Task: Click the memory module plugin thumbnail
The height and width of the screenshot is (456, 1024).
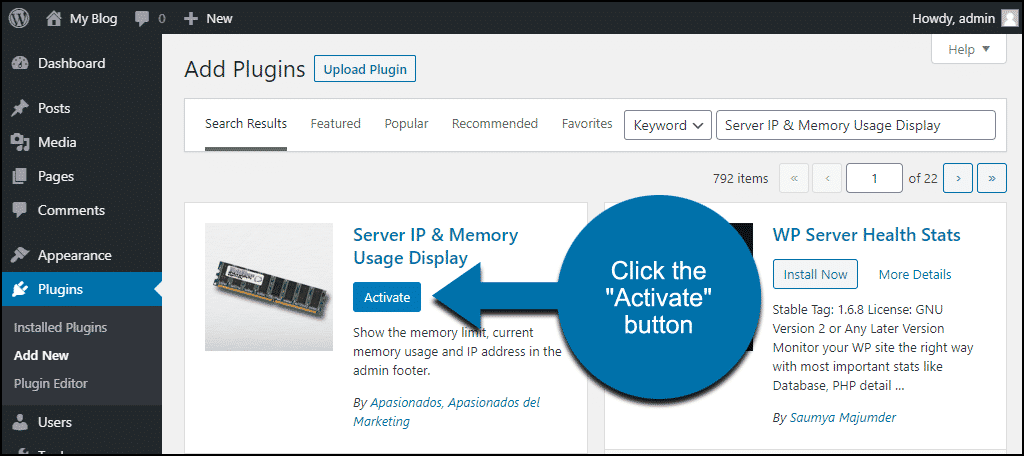Action: (x=268, y=287)
